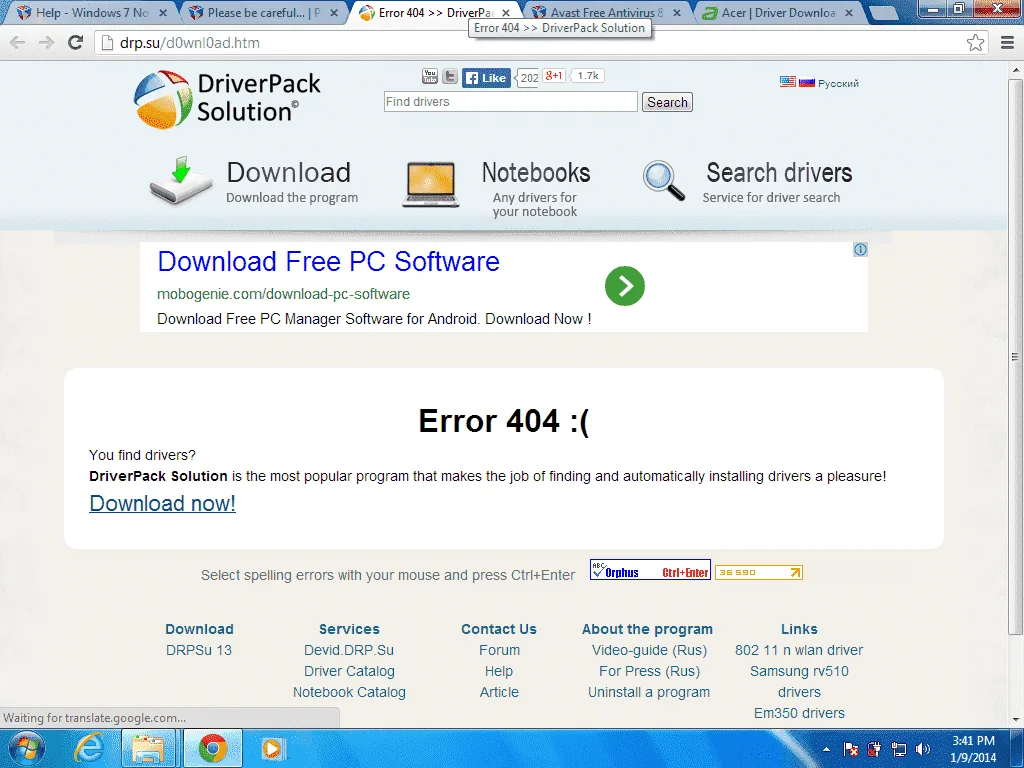Open the Search drivers heading link
Screen dimensions: 1024x768
coord(778,173)
